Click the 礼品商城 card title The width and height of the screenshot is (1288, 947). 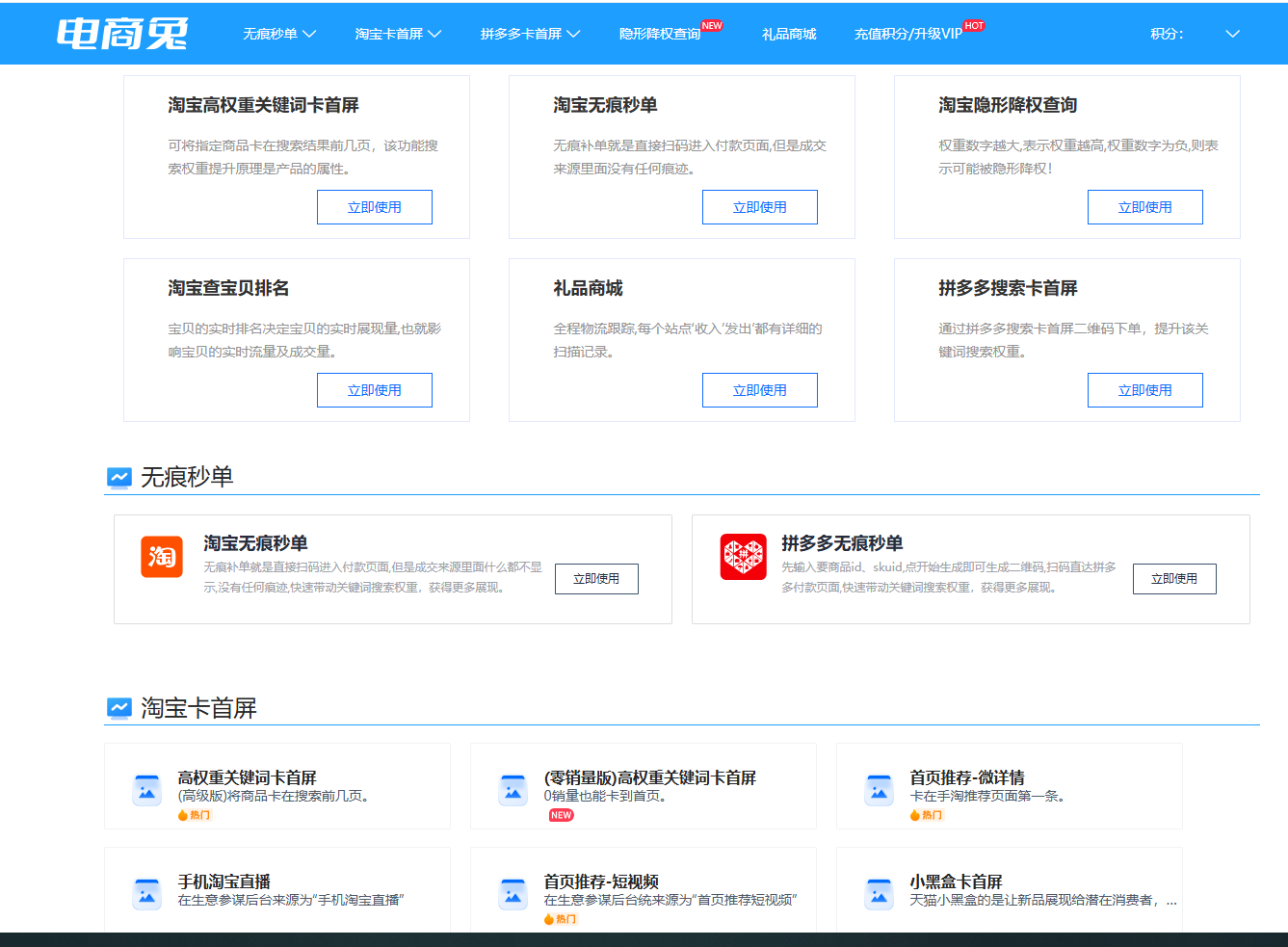pos(588,288)
